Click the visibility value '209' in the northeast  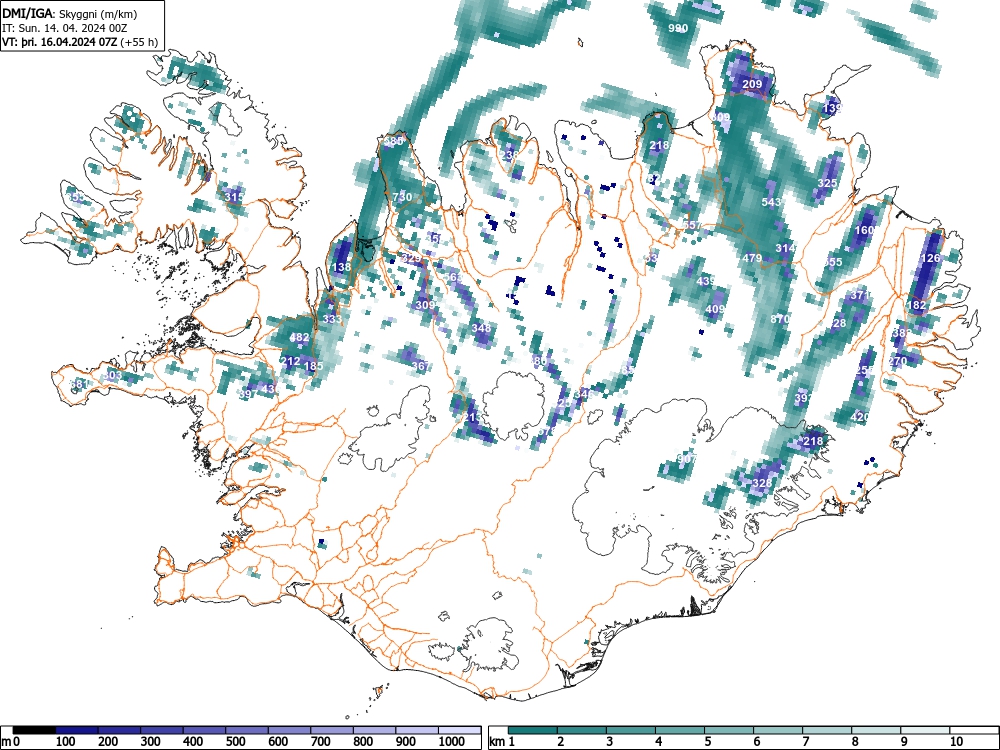(752, 84)
